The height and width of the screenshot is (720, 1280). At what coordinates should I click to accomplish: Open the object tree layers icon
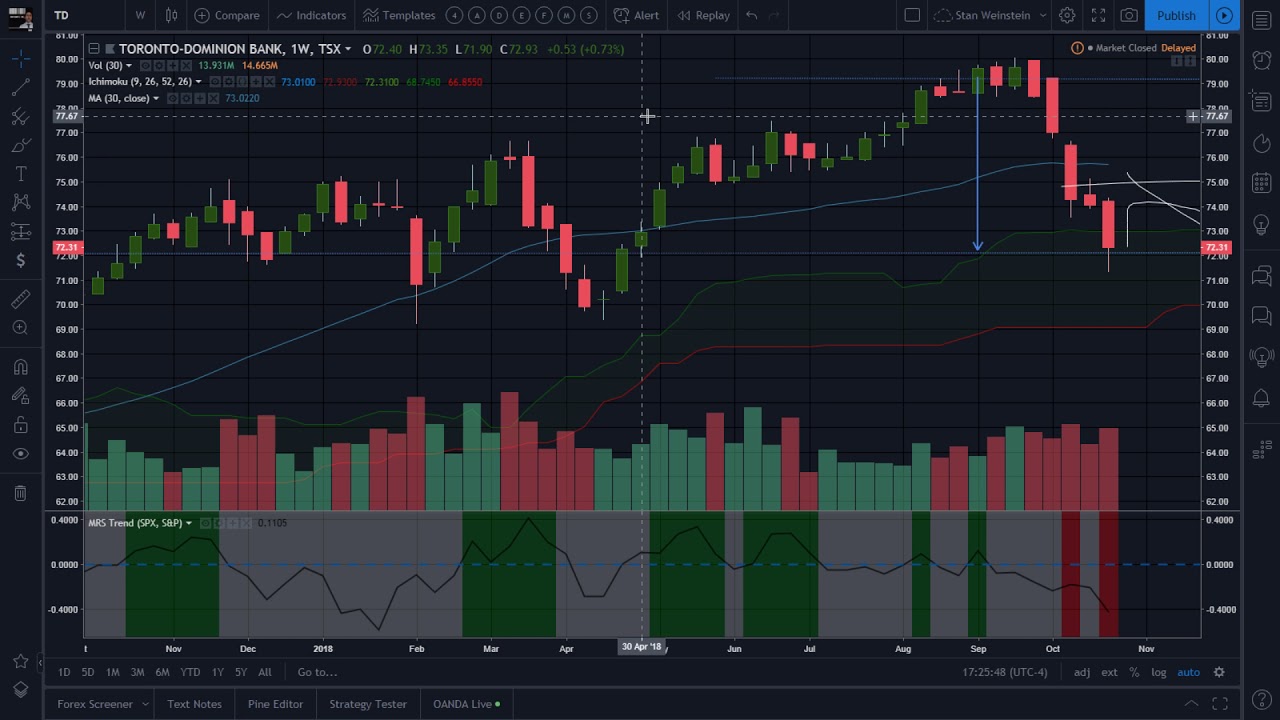click(x=20, y=690)
